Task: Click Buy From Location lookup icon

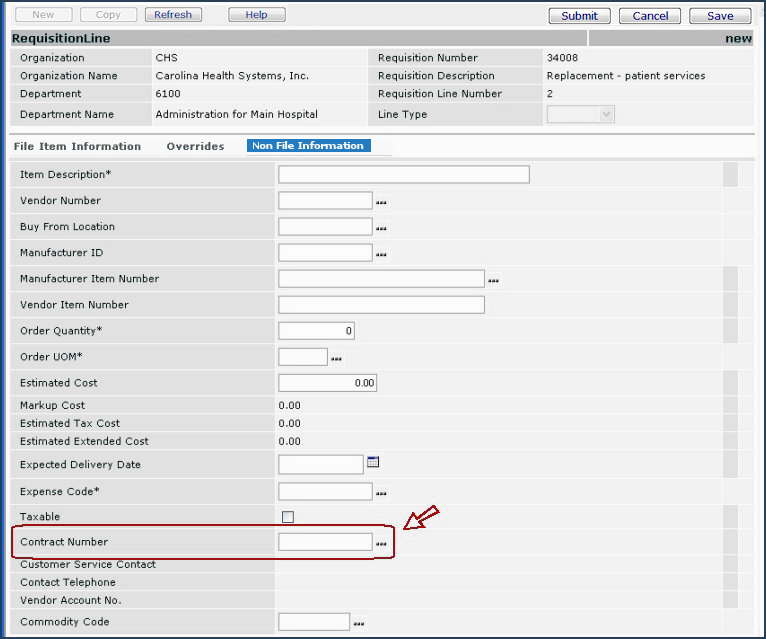Action: pyautogui.click(x=381, y=228)
